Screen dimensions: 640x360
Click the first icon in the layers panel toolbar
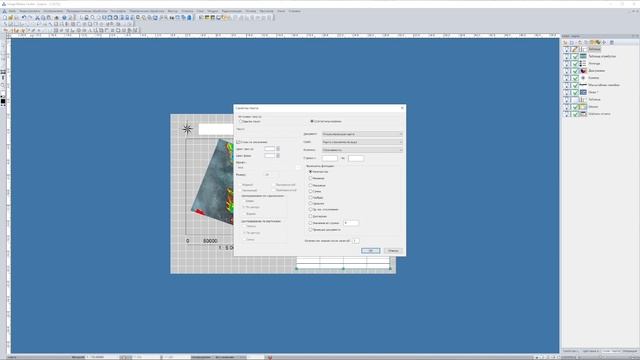point(566,42)
